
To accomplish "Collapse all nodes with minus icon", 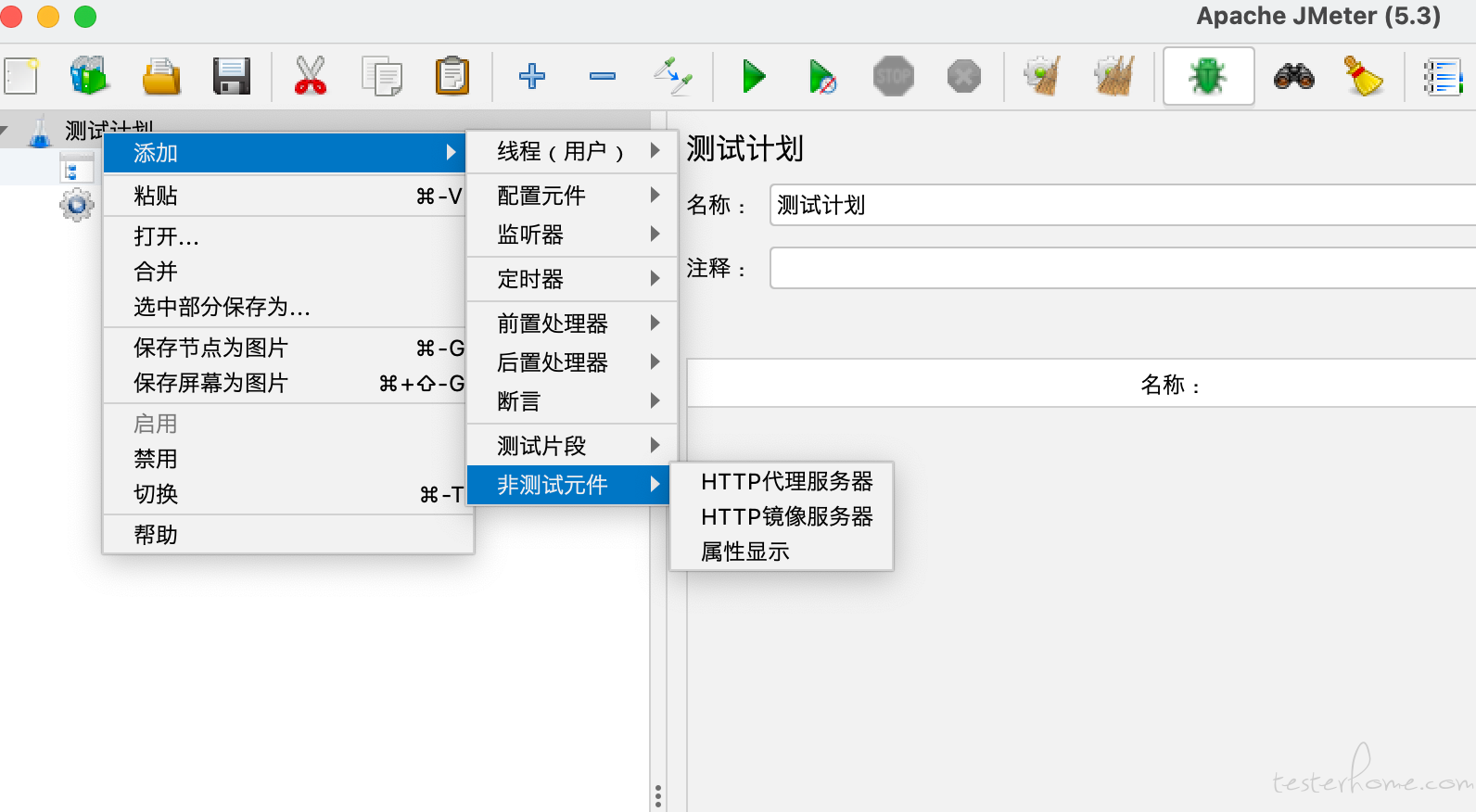I will [x=603, y=76].
